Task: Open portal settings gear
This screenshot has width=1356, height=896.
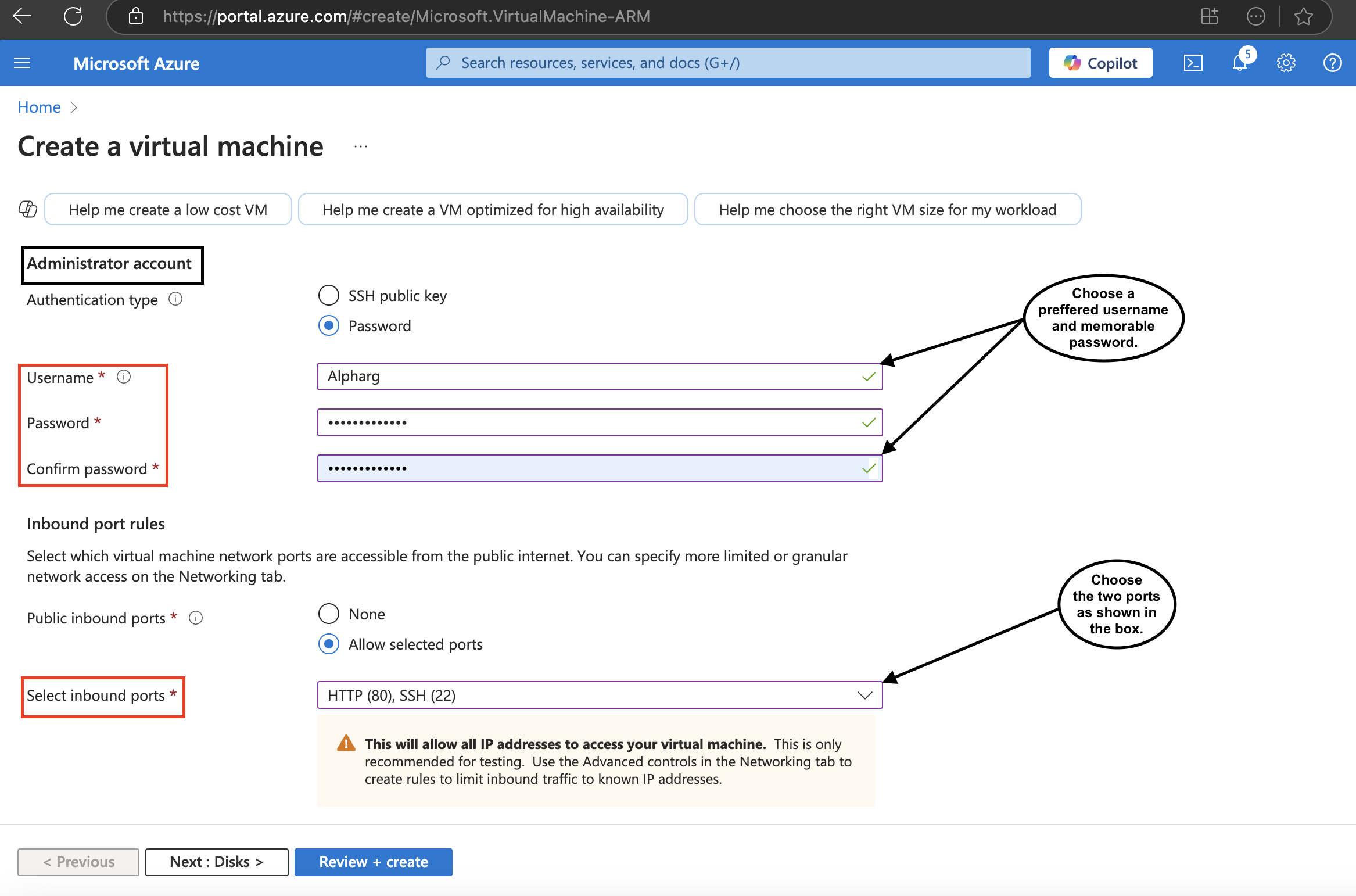Action: coord(1286,63)
